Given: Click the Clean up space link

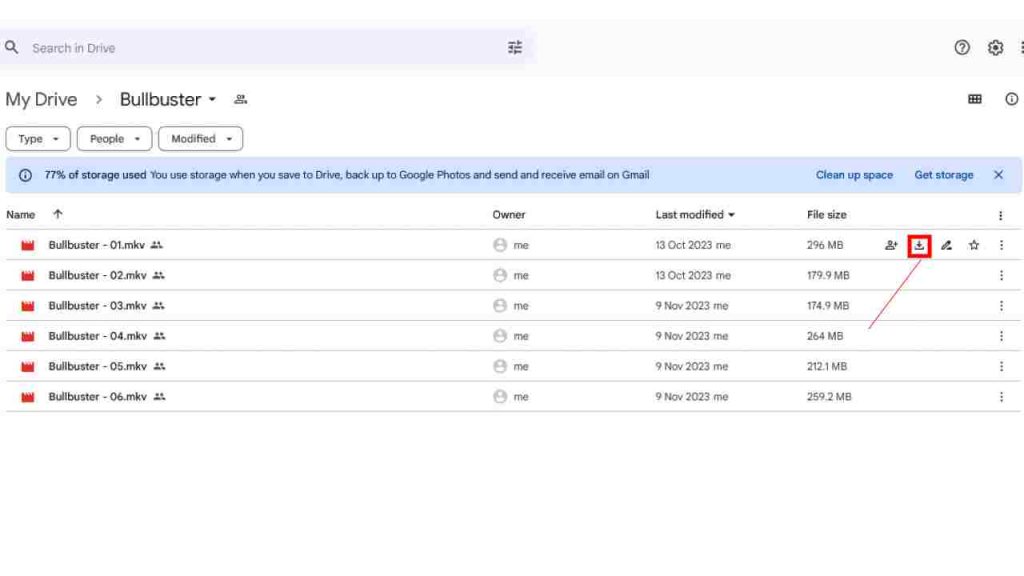Looking at the screenshot, I should click(854, 175).
